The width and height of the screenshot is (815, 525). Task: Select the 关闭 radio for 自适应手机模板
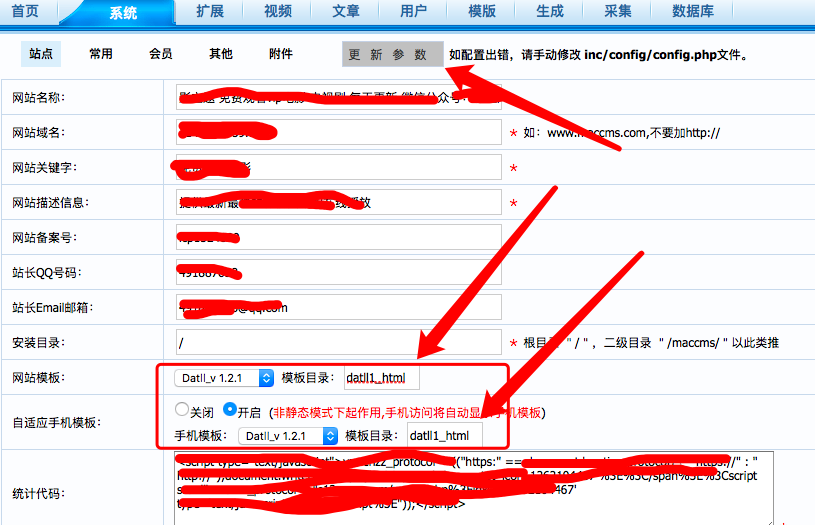click(181, 410)
